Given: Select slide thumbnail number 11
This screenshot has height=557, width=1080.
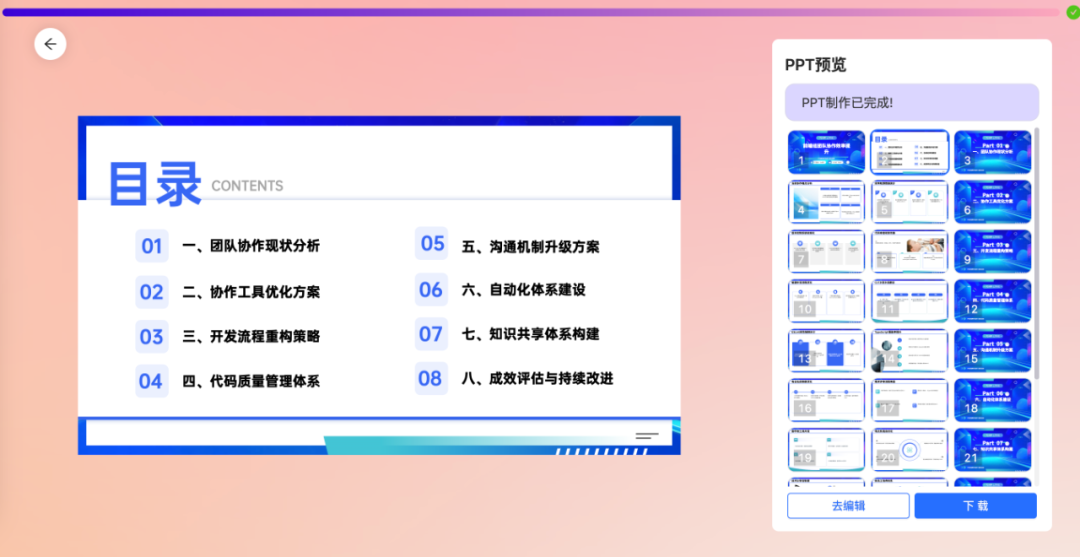Looking at the screenshot, I should pos(909,300).
